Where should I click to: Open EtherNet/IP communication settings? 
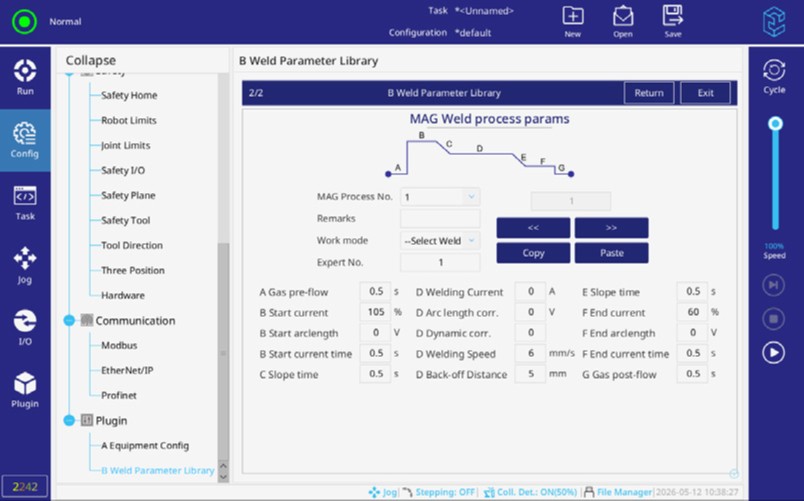click(127, 370)
